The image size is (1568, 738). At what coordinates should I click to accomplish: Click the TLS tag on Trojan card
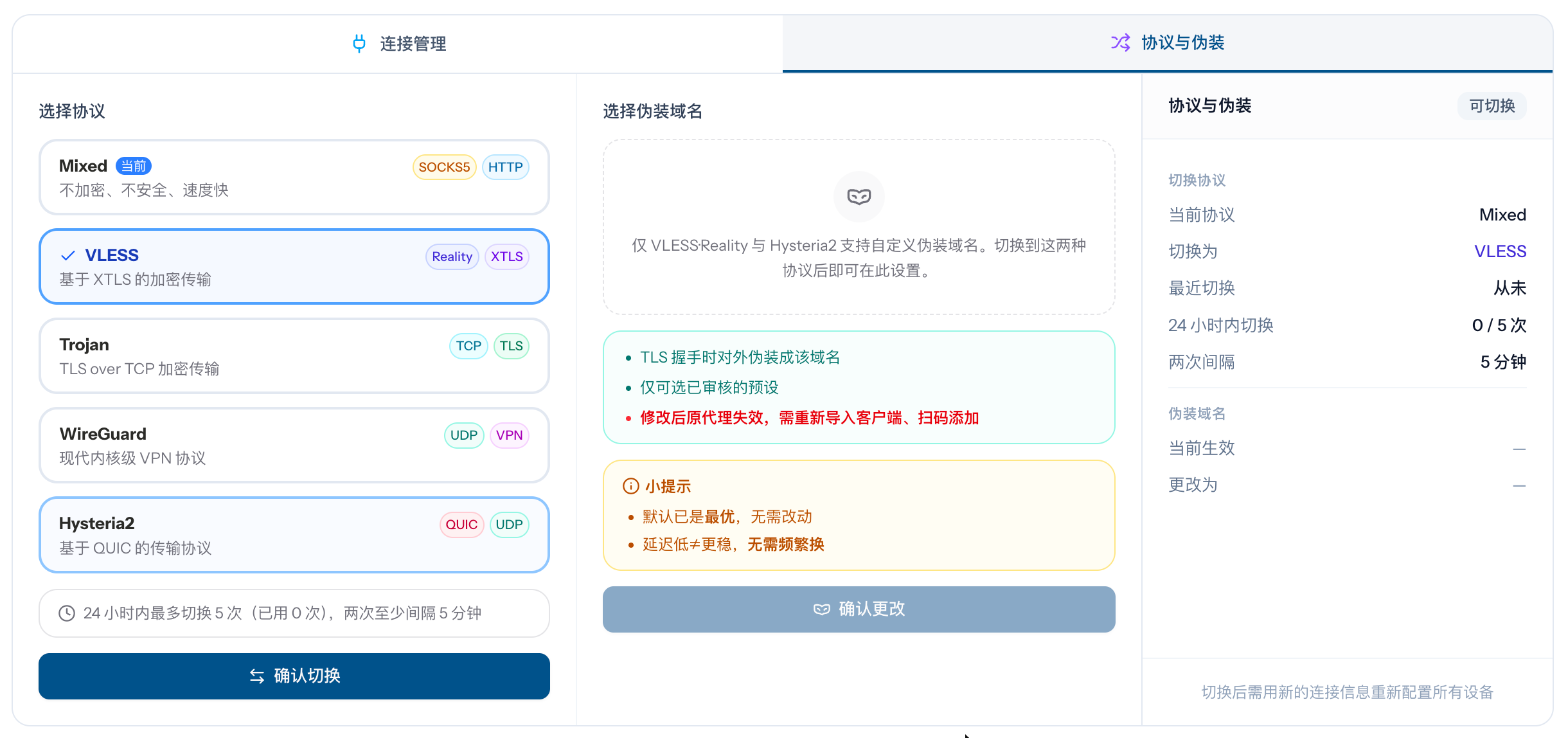tap(511, 346)
